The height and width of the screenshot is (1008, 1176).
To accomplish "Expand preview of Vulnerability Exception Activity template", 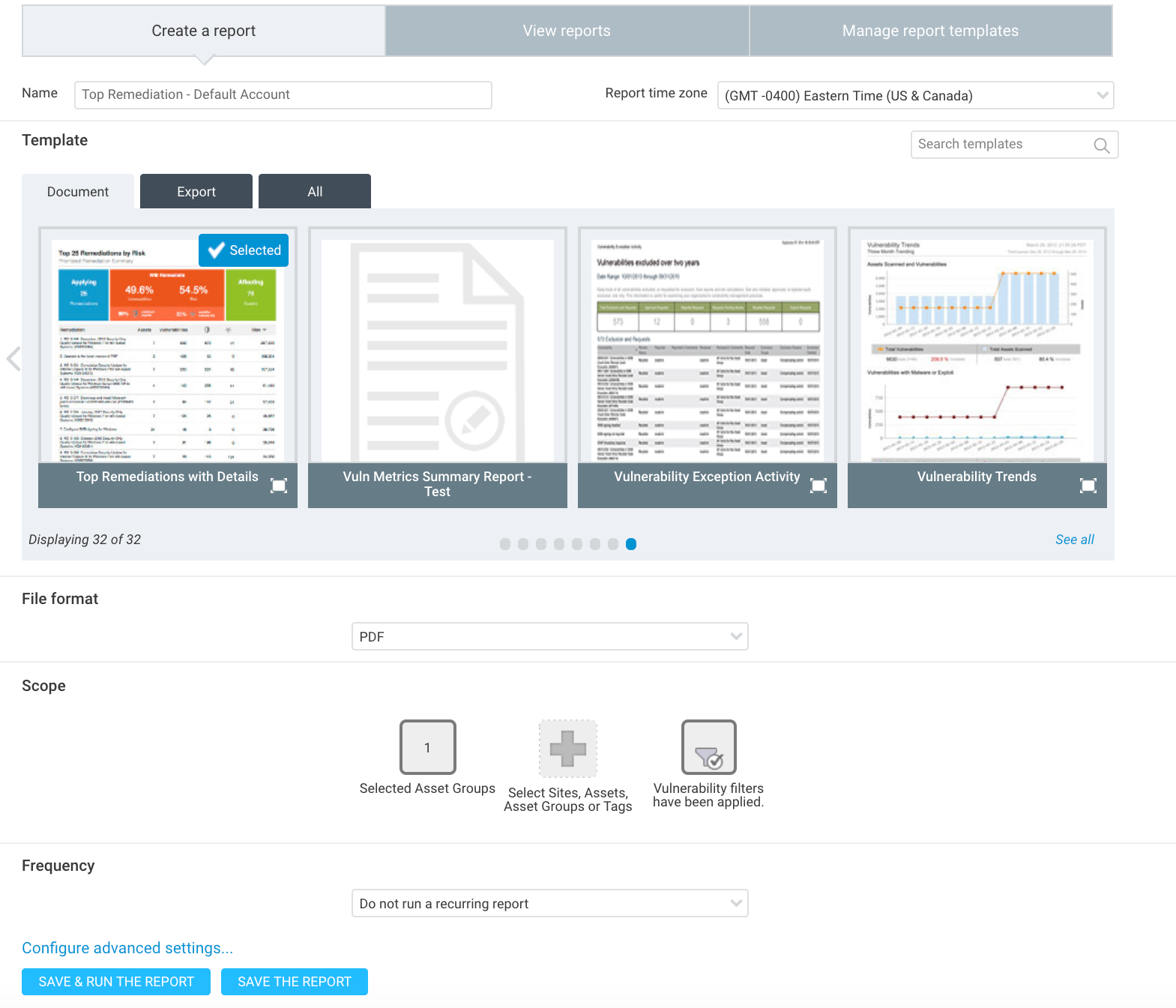I will click(x=818, y=486).
